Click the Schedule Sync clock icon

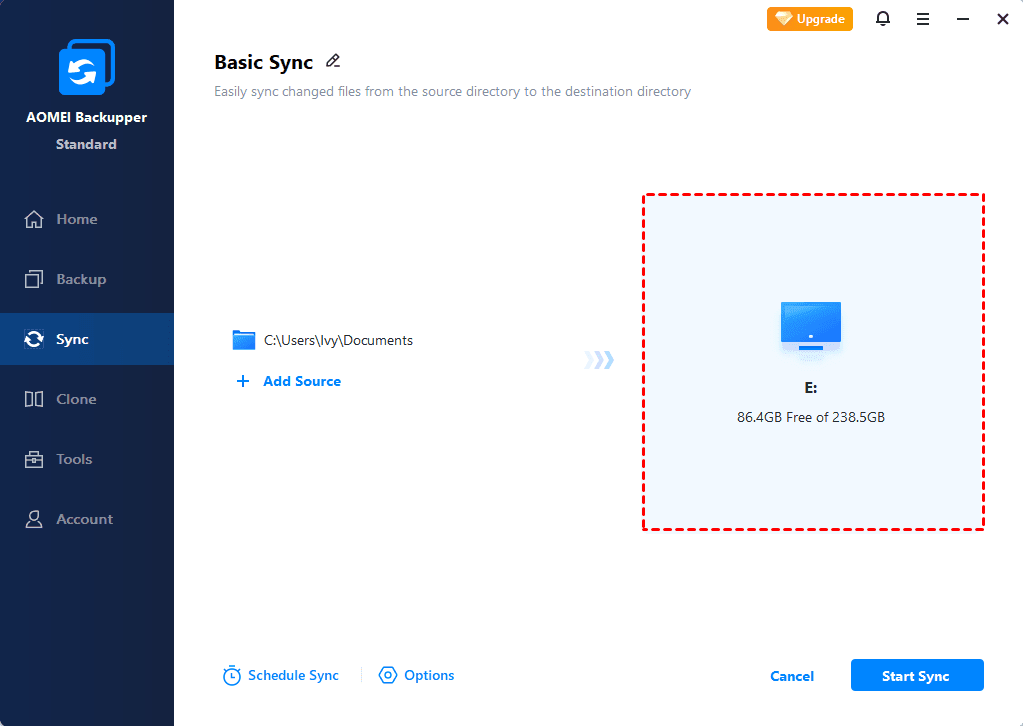click(232, 676)
